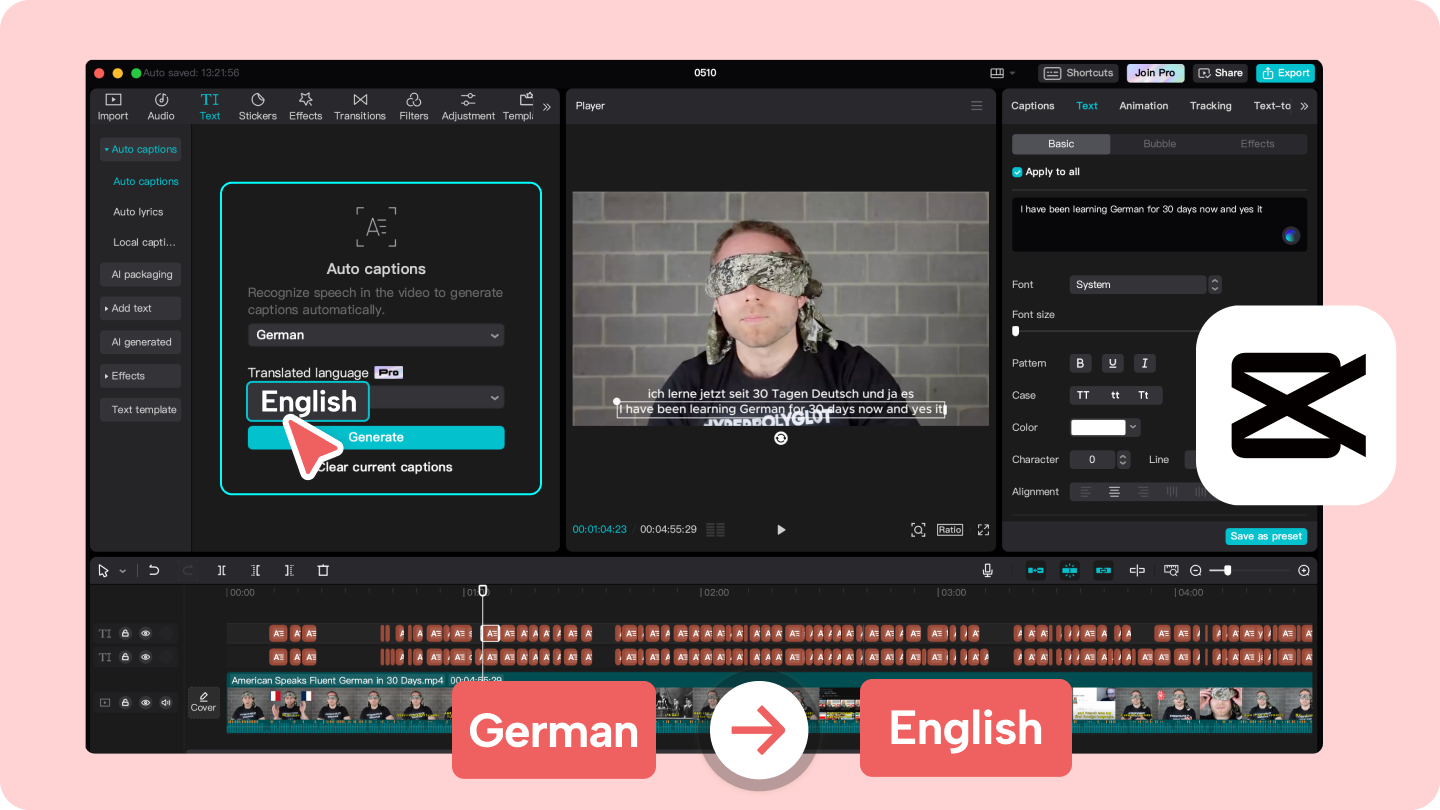The height and width of the screenshot is (810, 1440).
Task: Select the Delete (trash) icon above the timeline
Action: click(323, 570)
